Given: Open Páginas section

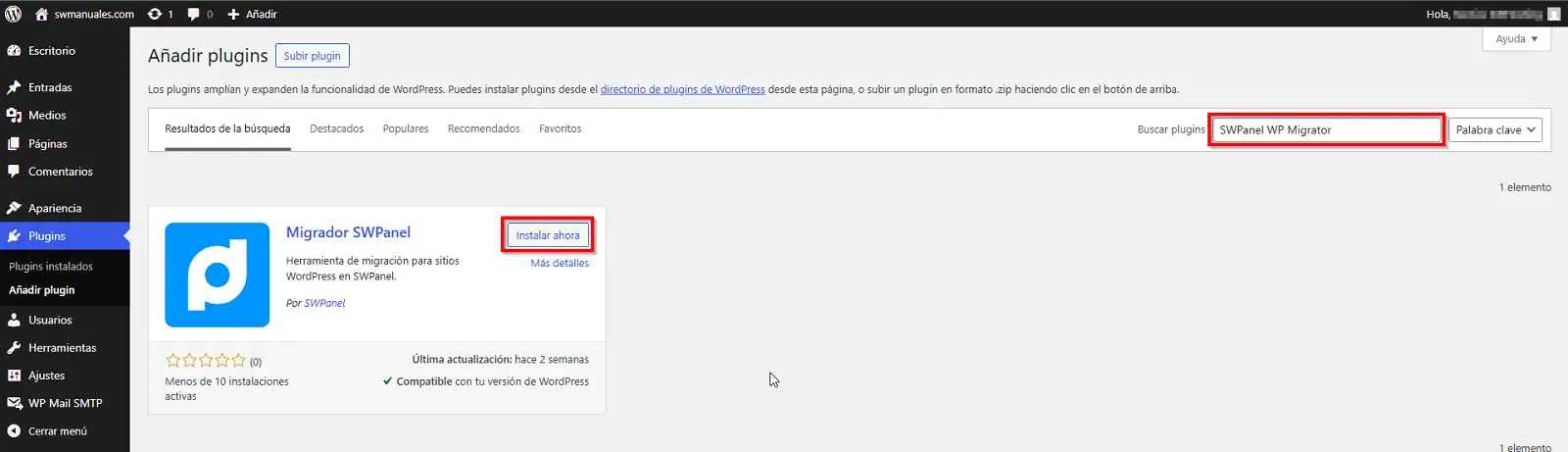Looking at the screenshot, I should (x=65, y=144).
